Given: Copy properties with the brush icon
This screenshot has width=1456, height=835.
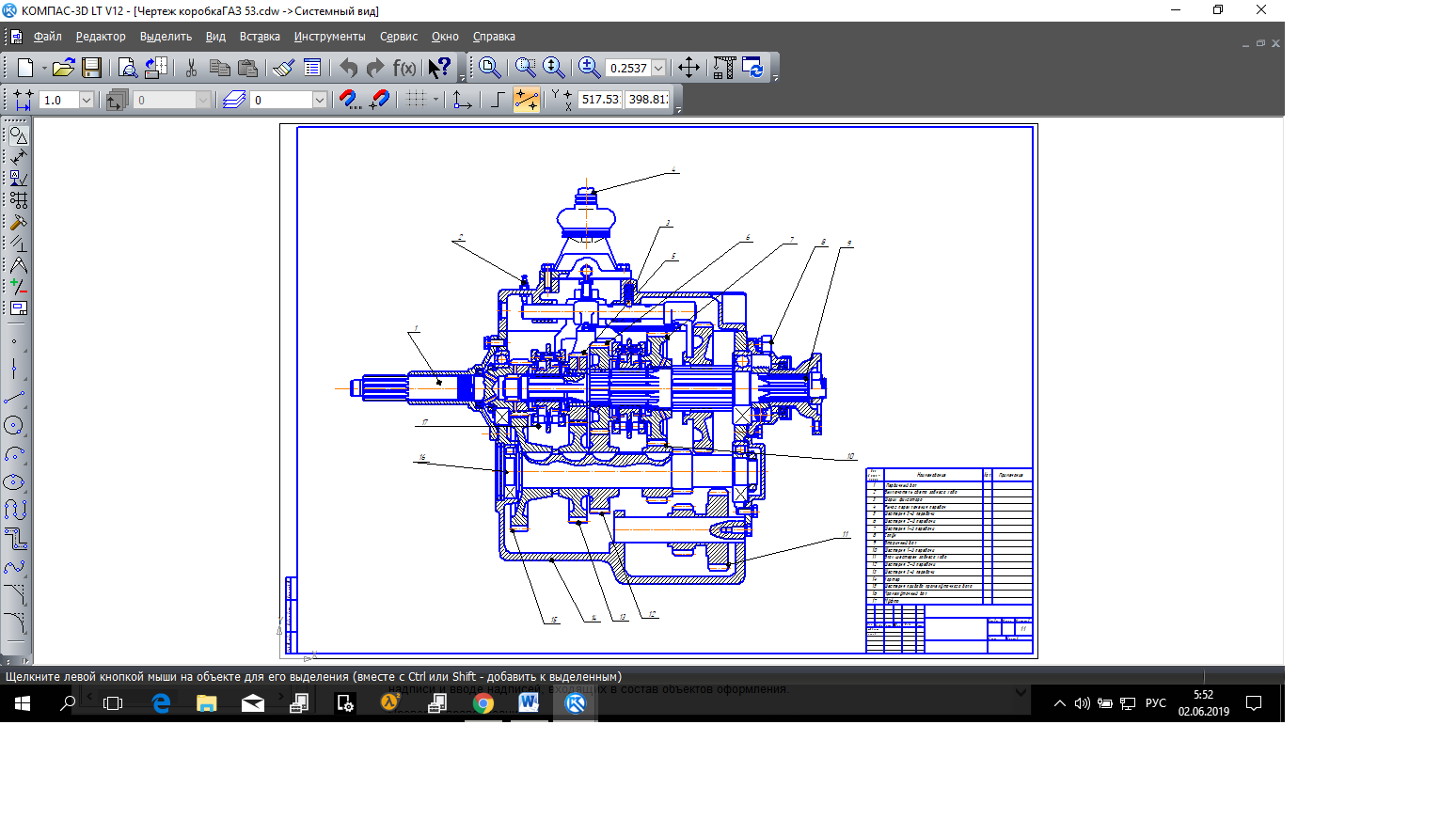Looking at the screenshot, I should click(283, 68).
